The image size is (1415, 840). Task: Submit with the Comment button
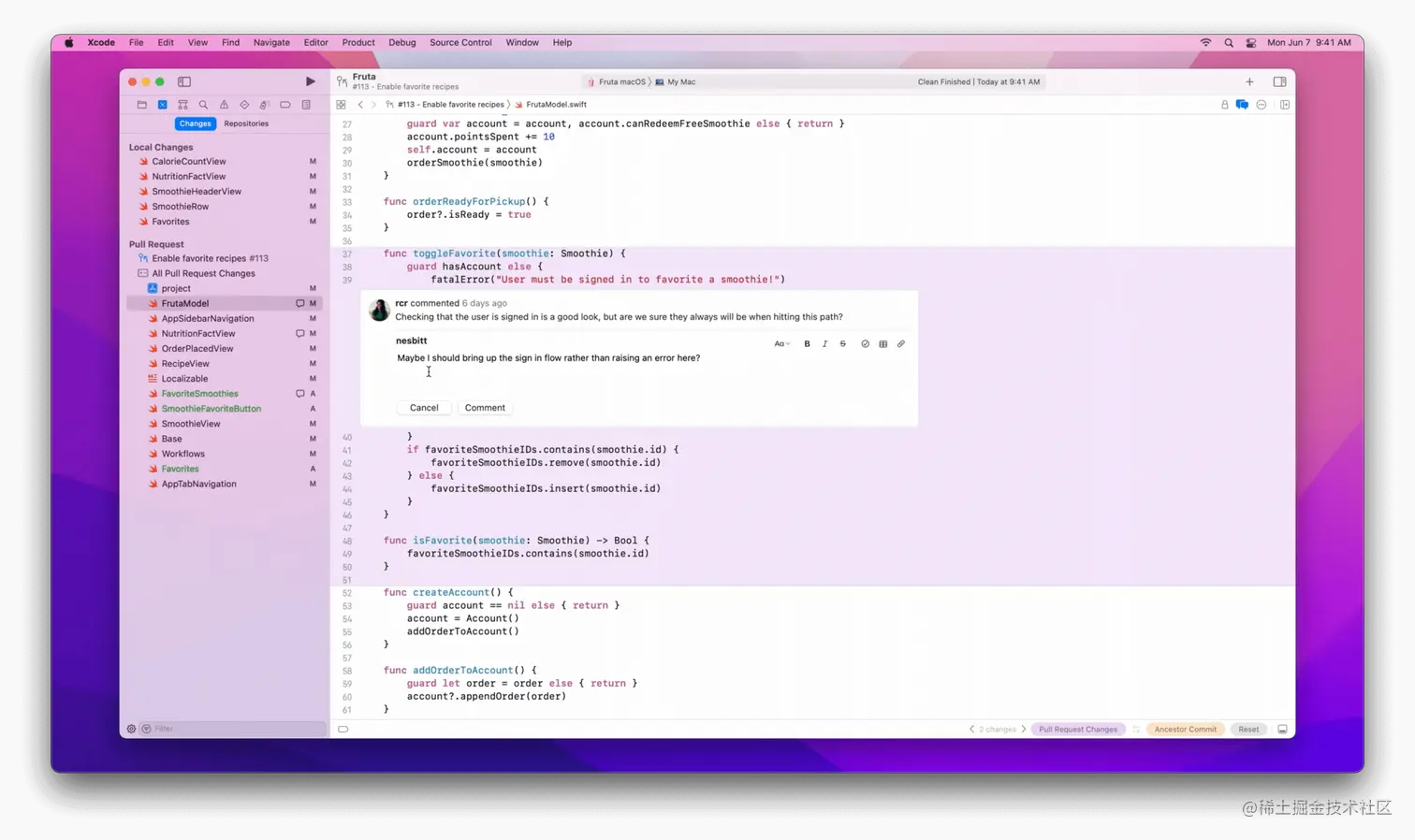click(485, 408)
